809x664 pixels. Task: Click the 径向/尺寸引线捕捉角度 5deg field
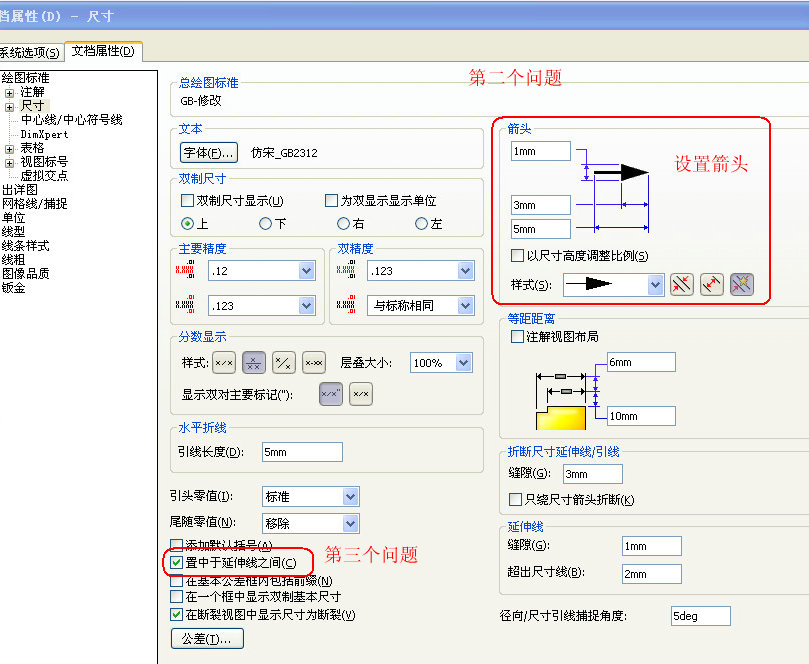point(701,616)
